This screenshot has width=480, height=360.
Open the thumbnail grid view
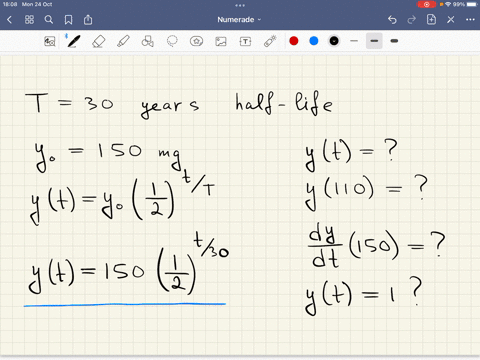point(29,20)
